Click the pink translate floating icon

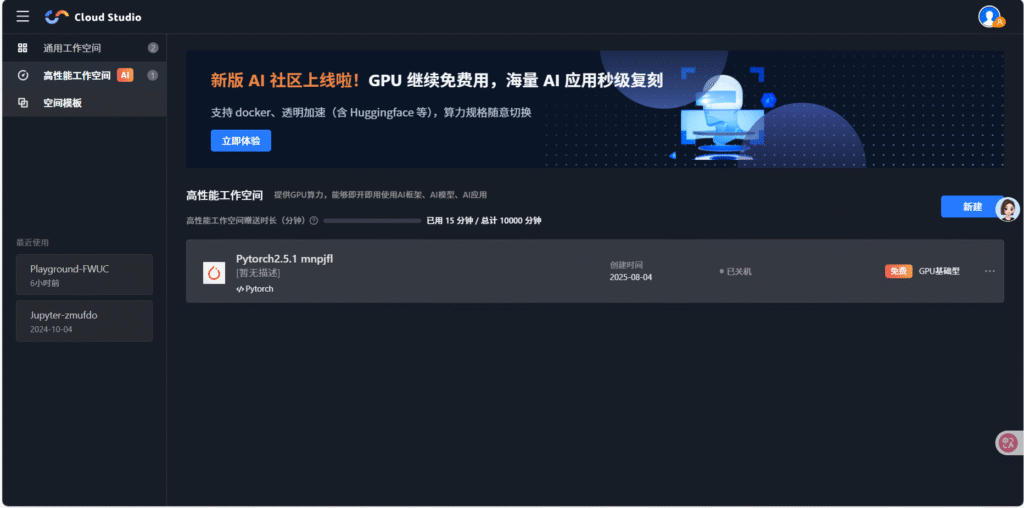tap(1008, 443)
